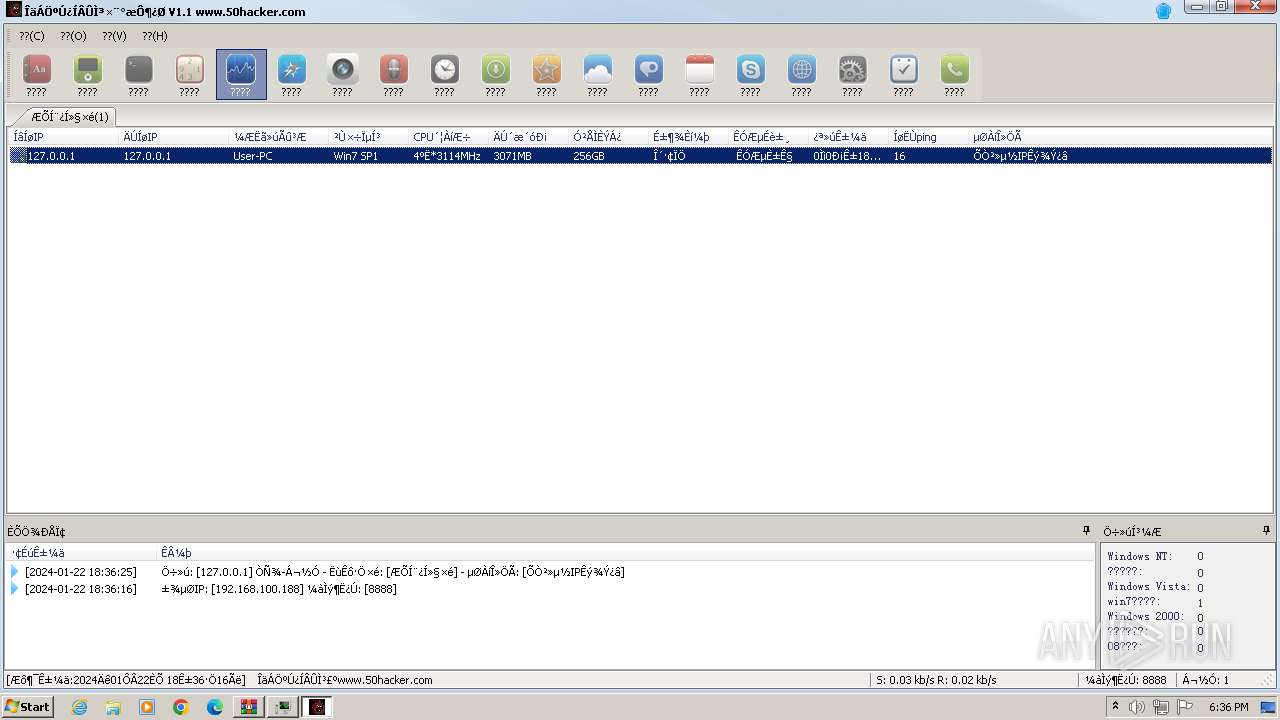Click the green phone handset toolbar icon
The height and width of the screenshot is (720, 1280).
click(x=954, y=74)
